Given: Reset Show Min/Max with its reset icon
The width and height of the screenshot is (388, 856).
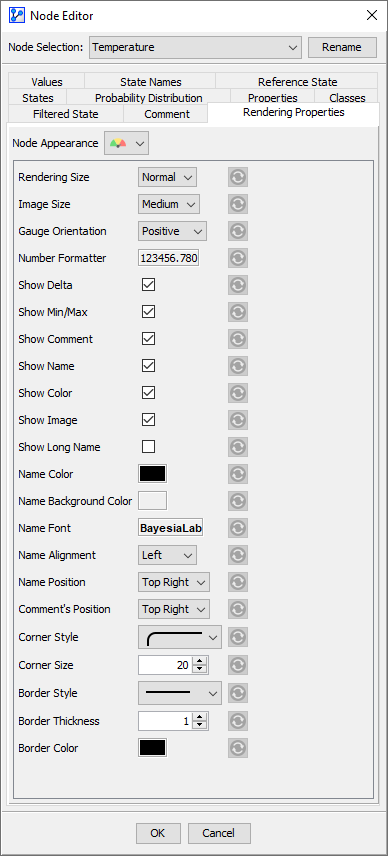Looking at the screenshot, I should [238, 312].
